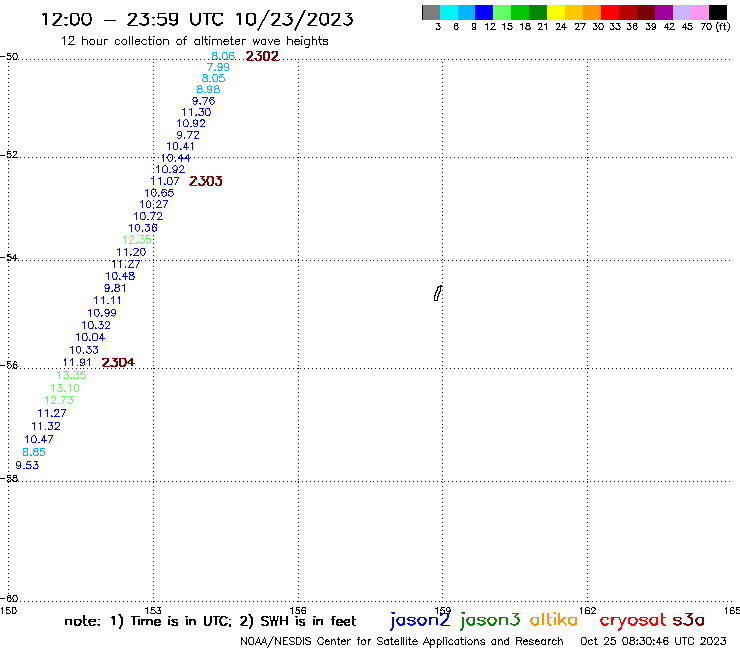Click the 10.48 wave height value
Screen dimensions: 740x650
coord(120,276)
